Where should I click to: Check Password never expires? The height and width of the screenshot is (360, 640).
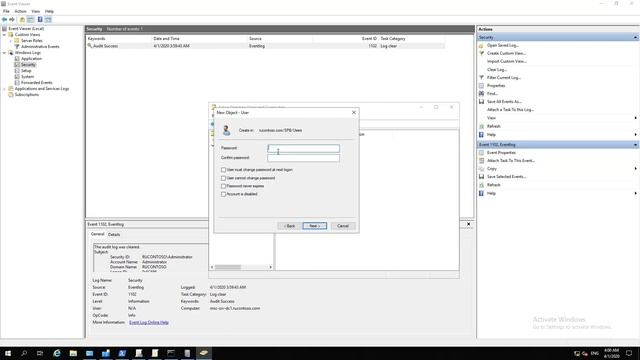[x=223, y=186]
